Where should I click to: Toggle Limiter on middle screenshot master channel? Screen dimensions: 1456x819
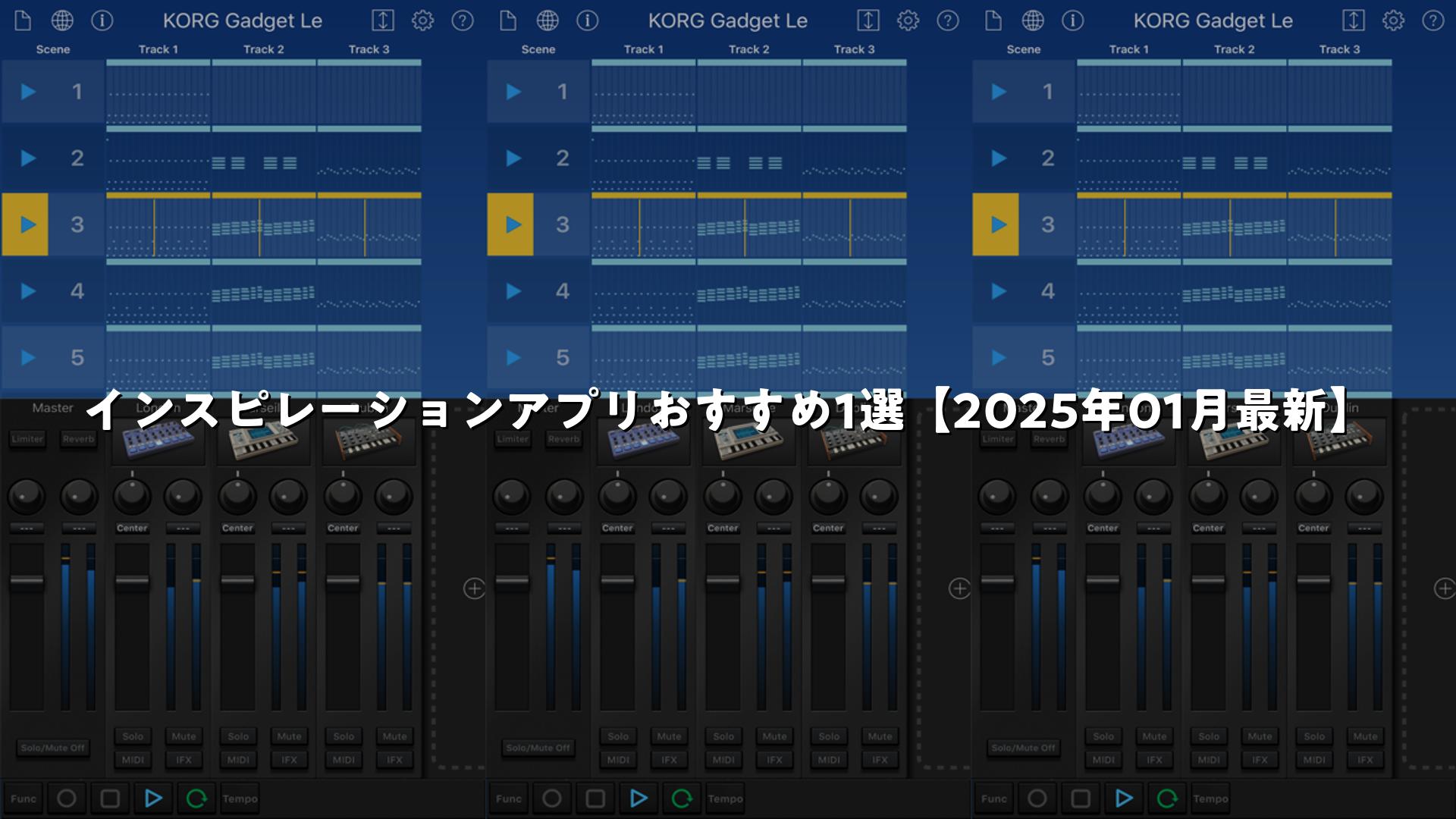coord(513,439)
